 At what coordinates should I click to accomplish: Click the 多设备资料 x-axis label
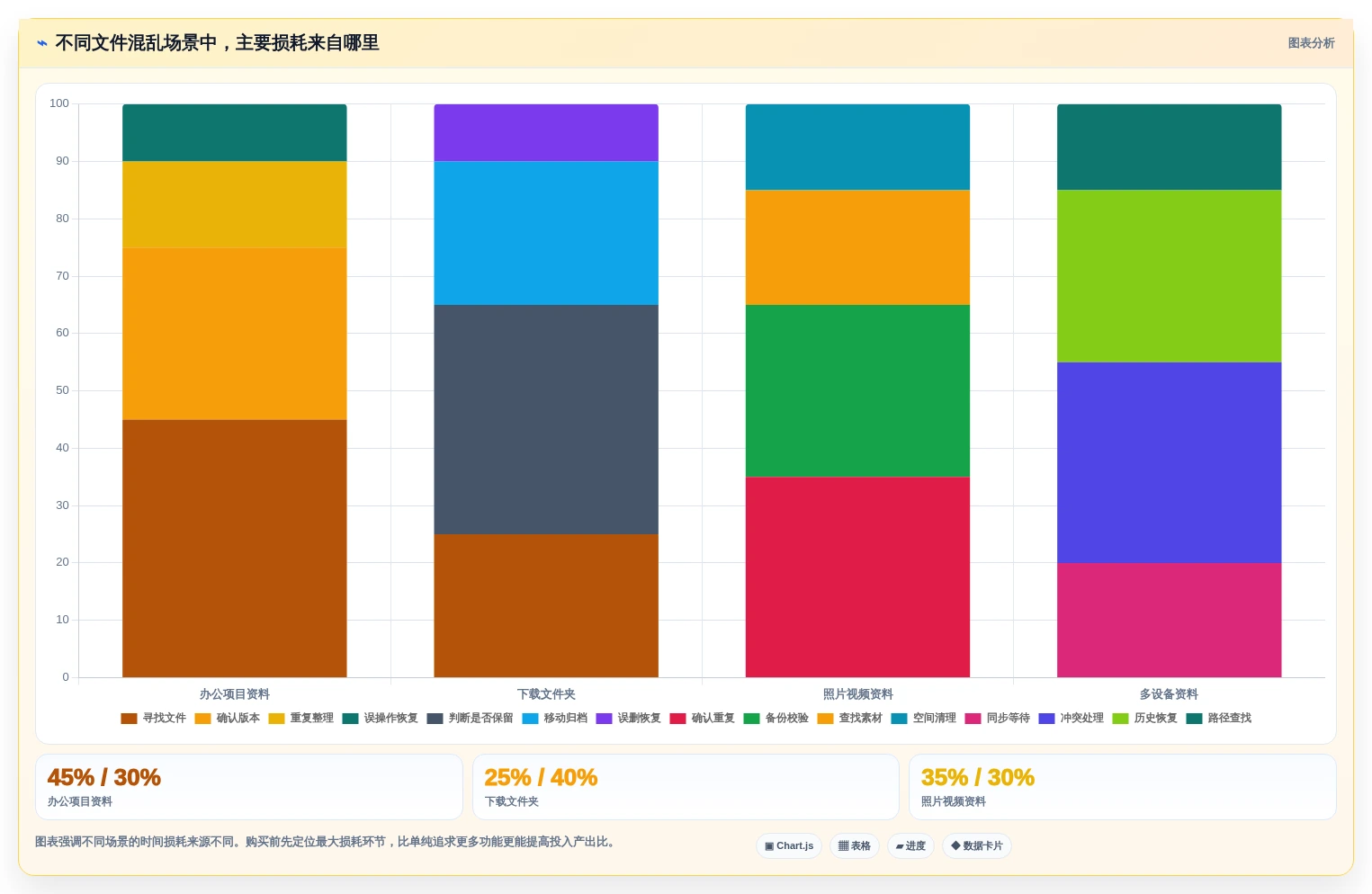click(1169, 694)
